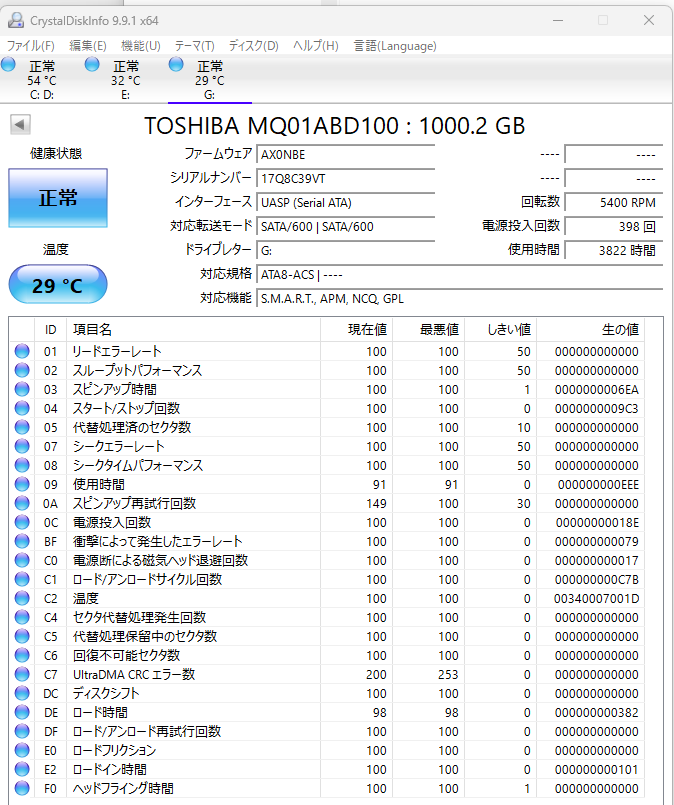Click the CrystalDiskInfo app icon in title bar
Image resolution: width=674 pixels, height=805 pixels.
[16, 21]
